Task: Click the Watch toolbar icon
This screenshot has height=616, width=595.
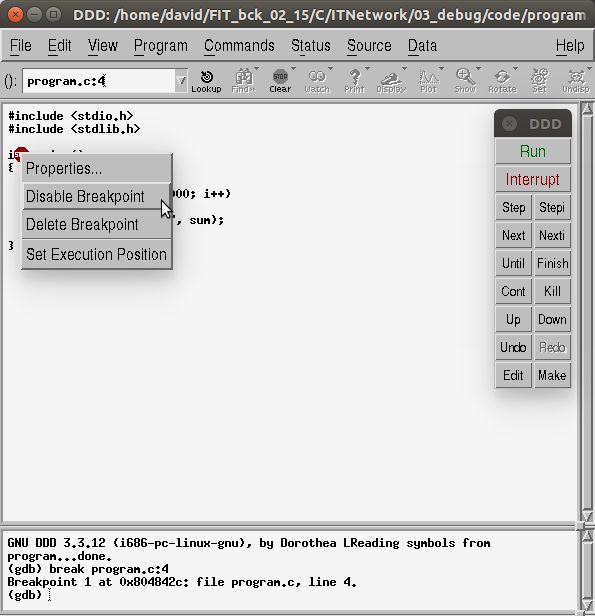Action: tap(317, 81)
